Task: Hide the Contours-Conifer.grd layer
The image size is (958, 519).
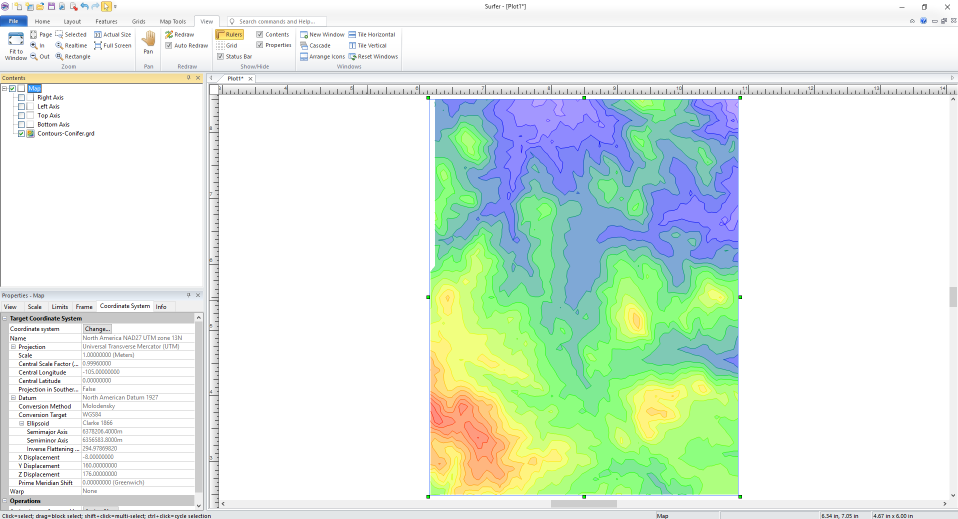Action: click(21, 133)
